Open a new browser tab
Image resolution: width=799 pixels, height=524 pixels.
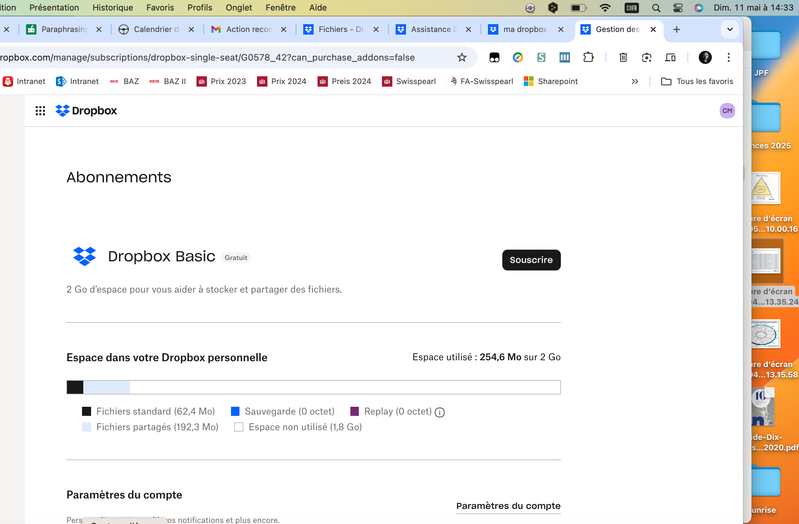(676, 30)
